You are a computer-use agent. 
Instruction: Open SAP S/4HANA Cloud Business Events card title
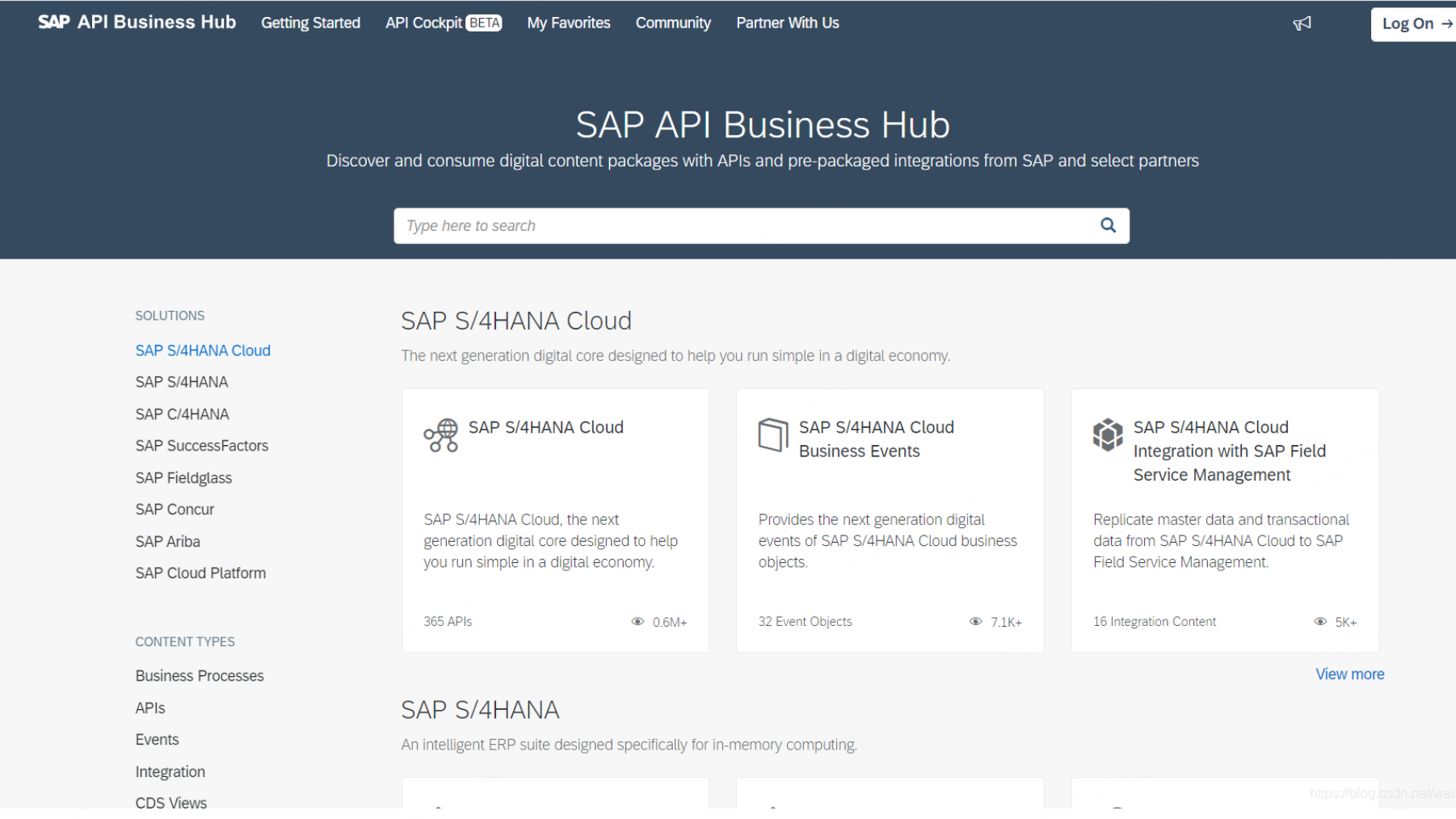pos(877,439)
